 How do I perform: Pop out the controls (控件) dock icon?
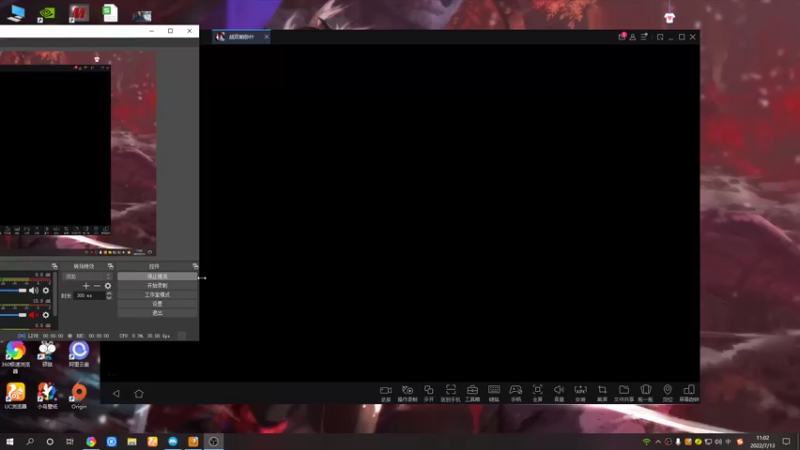[x=195, y=266]
